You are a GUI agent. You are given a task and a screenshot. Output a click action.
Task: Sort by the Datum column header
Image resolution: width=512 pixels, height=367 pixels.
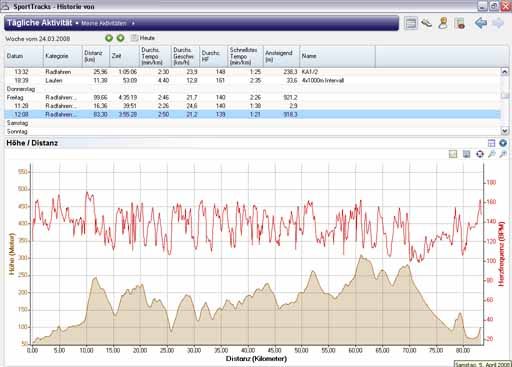click(x=24, y=56)
